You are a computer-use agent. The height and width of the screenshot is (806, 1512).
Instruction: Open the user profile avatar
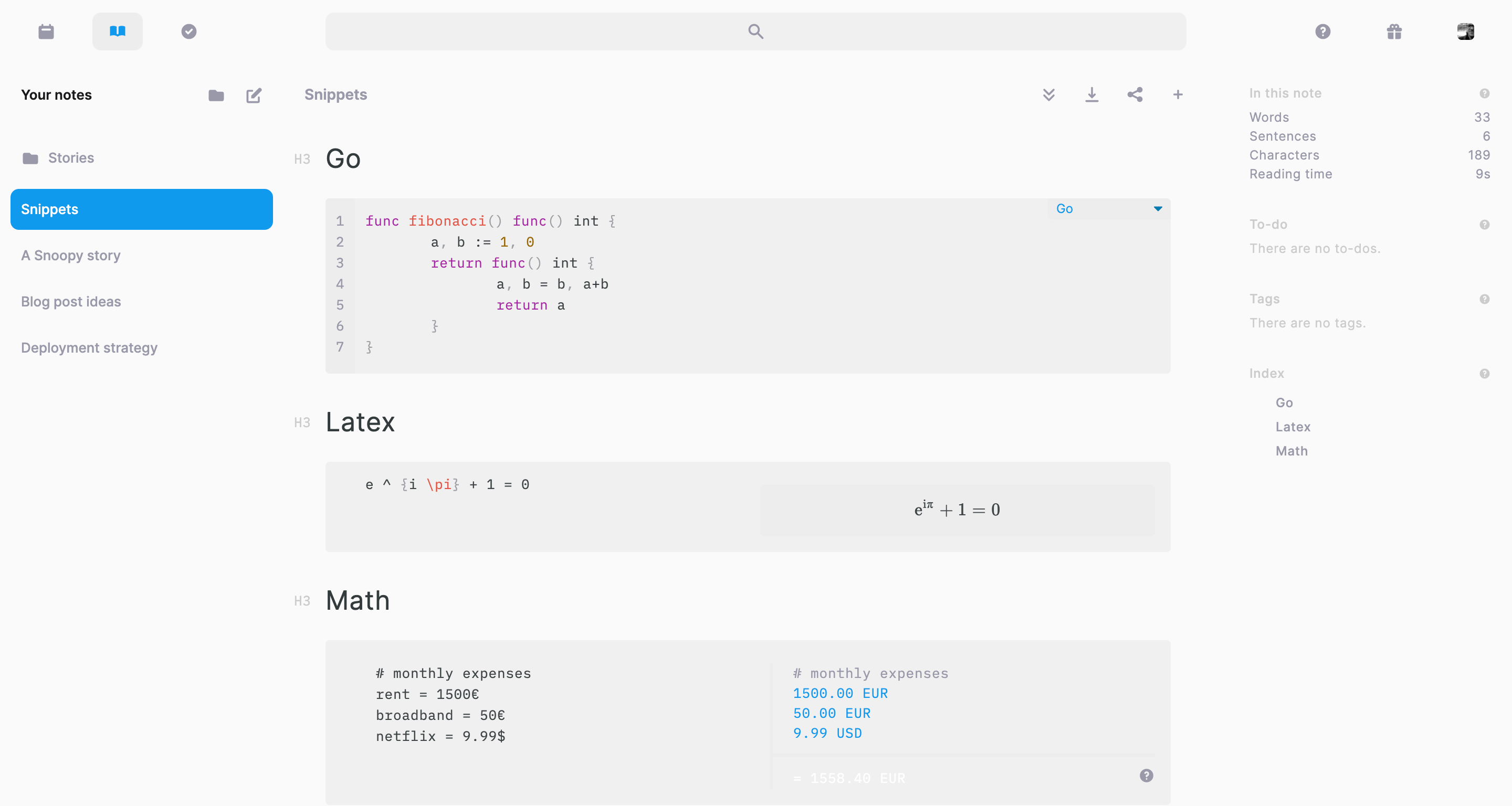tap(1465, 31)
